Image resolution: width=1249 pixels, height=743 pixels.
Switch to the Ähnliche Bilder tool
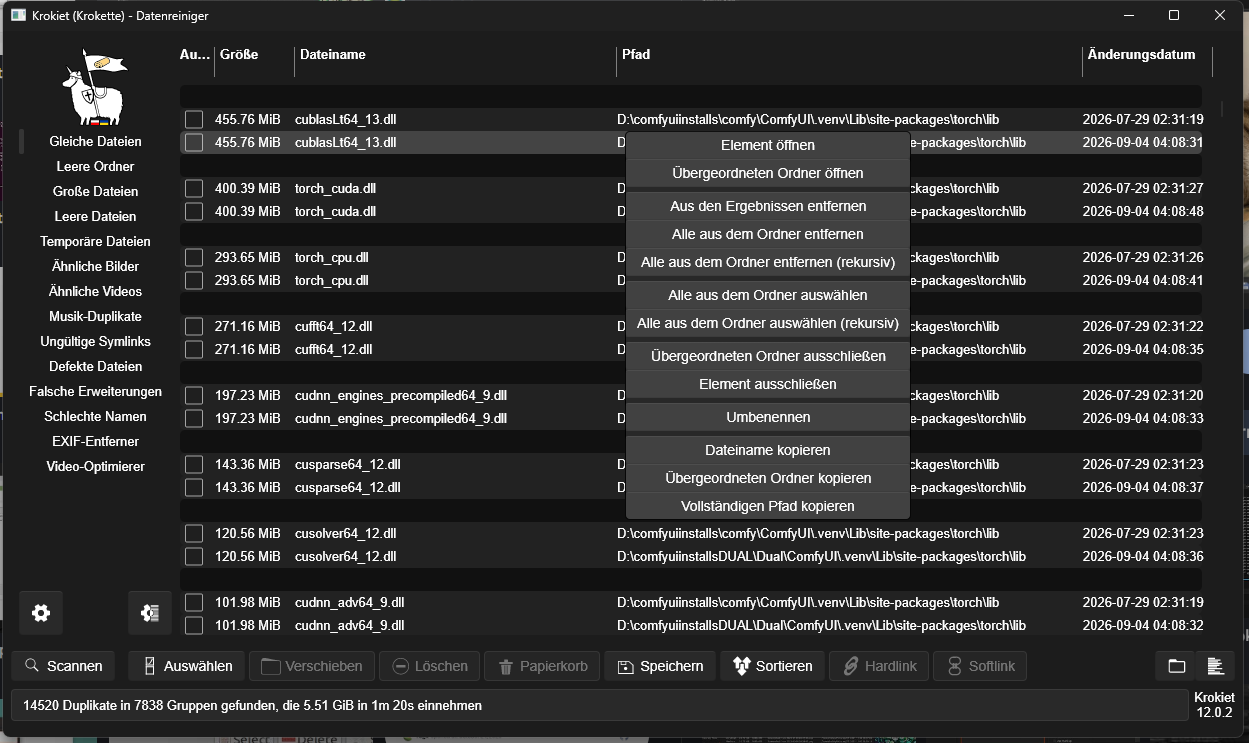click(x=95, y=267)
